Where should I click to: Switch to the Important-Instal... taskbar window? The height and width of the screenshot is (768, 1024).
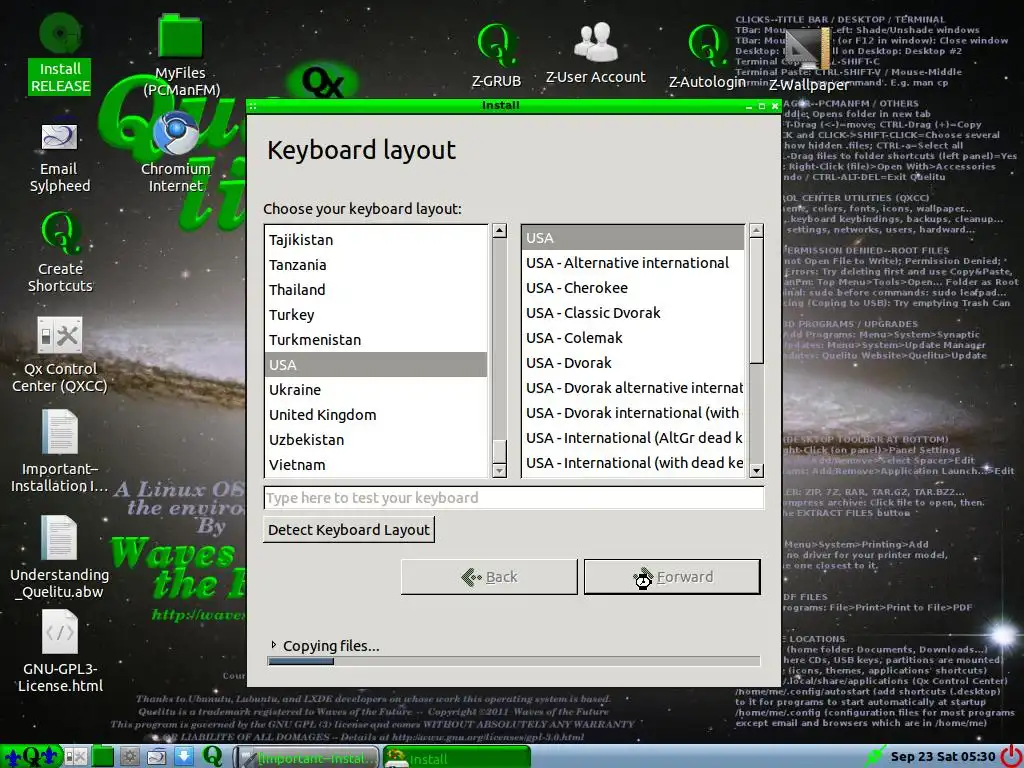tap(307, 758)
